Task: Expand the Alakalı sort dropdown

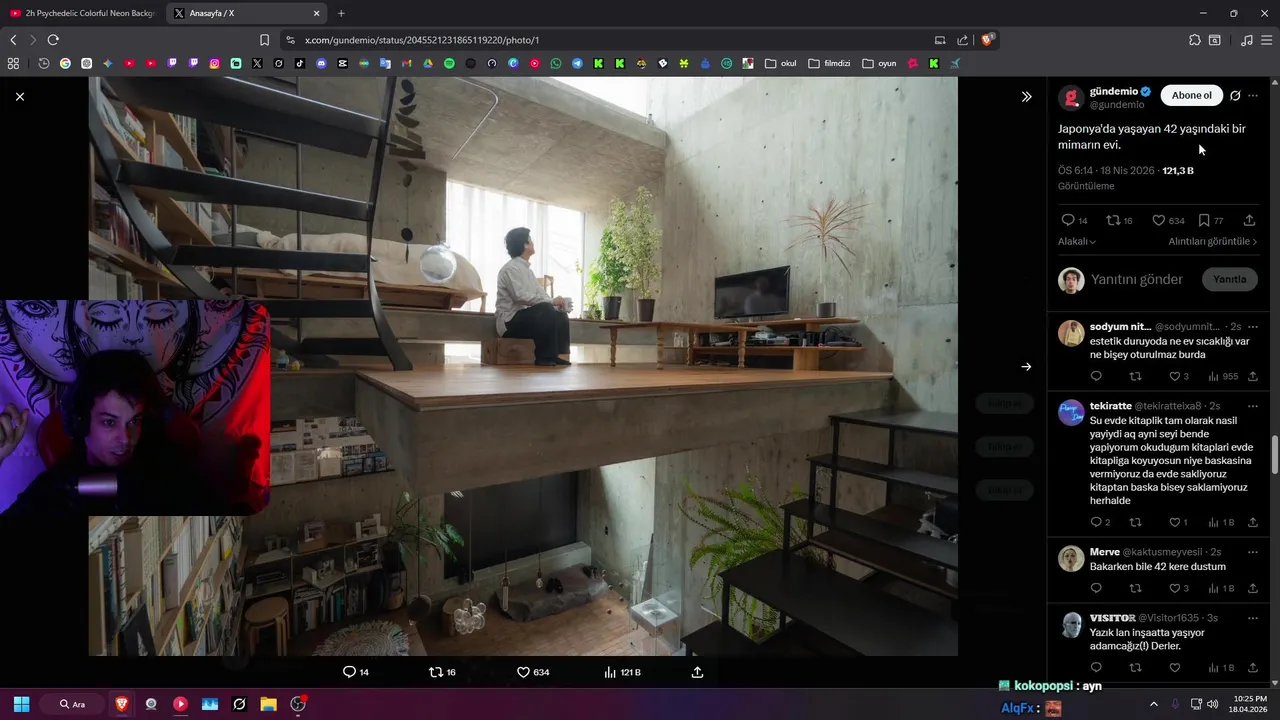Action: 1077,241
